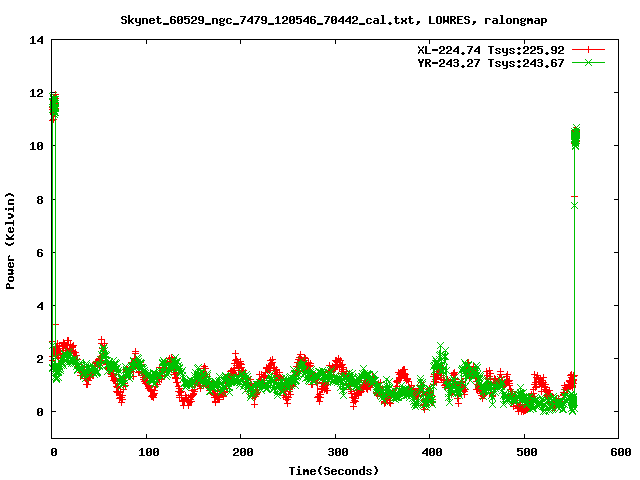Click the end calibration cluster near 10 Kelvin
640x480 pixels.
pyautogui.click(x=575, y=137)
